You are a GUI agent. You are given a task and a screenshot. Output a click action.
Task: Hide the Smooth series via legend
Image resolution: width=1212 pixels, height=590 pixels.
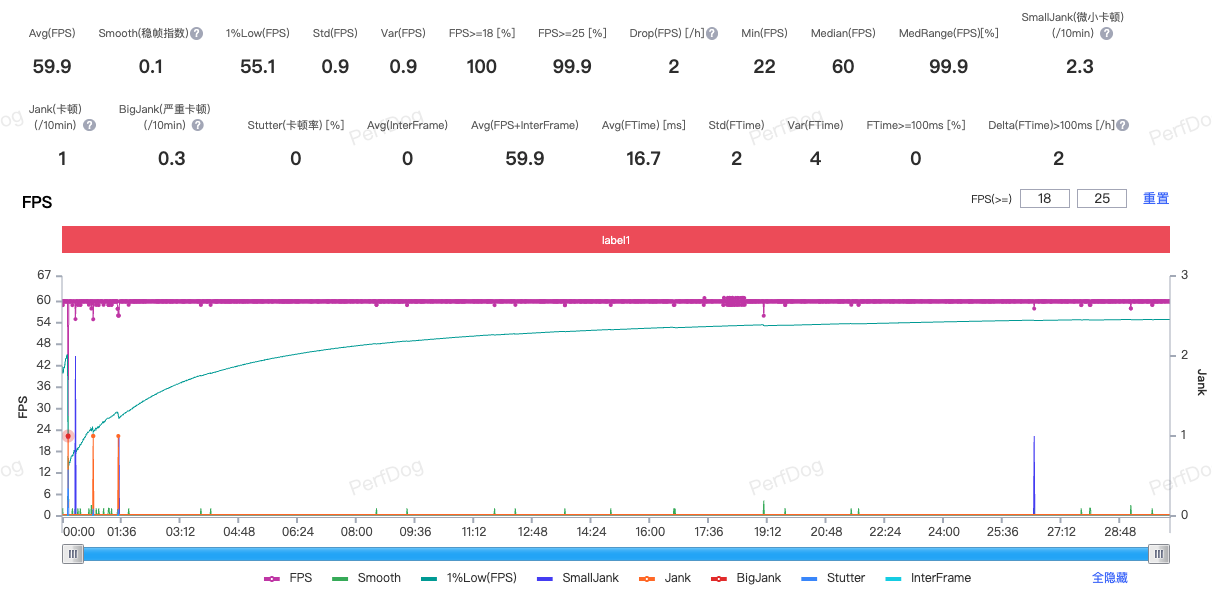point(368,578)
